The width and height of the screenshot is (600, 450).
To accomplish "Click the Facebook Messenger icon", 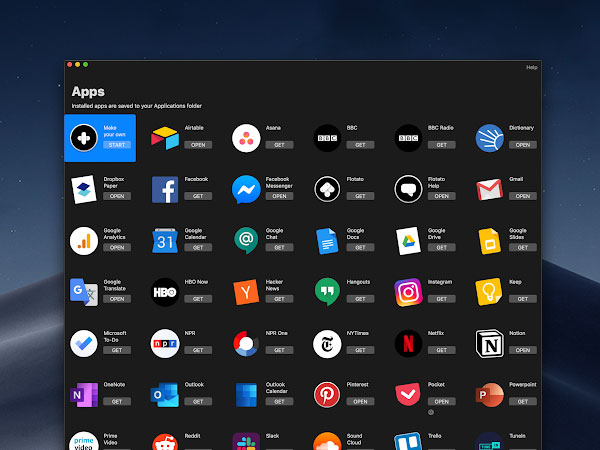I will [246, 189].
